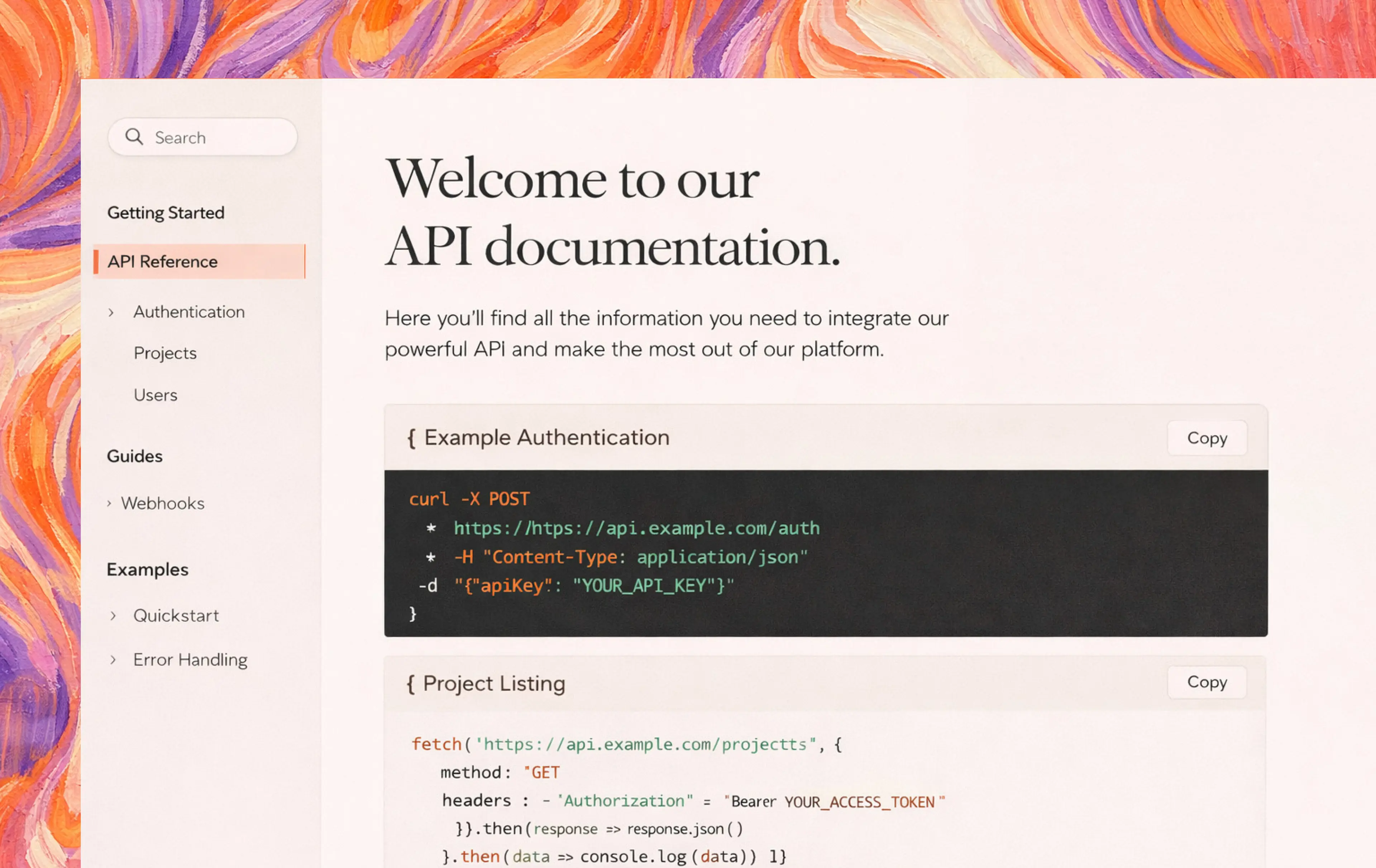Expand the Quickstart chevron
This screenshot has height=868, width=1376.
(113, 615)
